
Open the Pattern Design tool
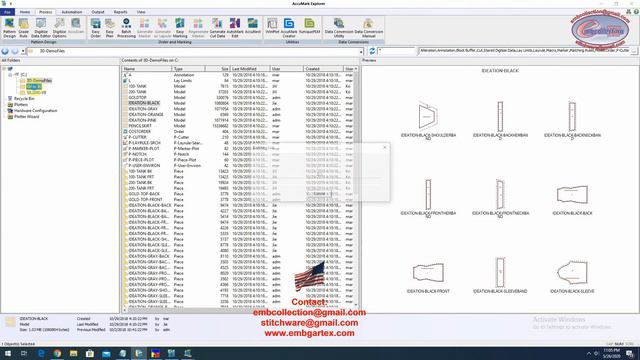tap(9, 28)
